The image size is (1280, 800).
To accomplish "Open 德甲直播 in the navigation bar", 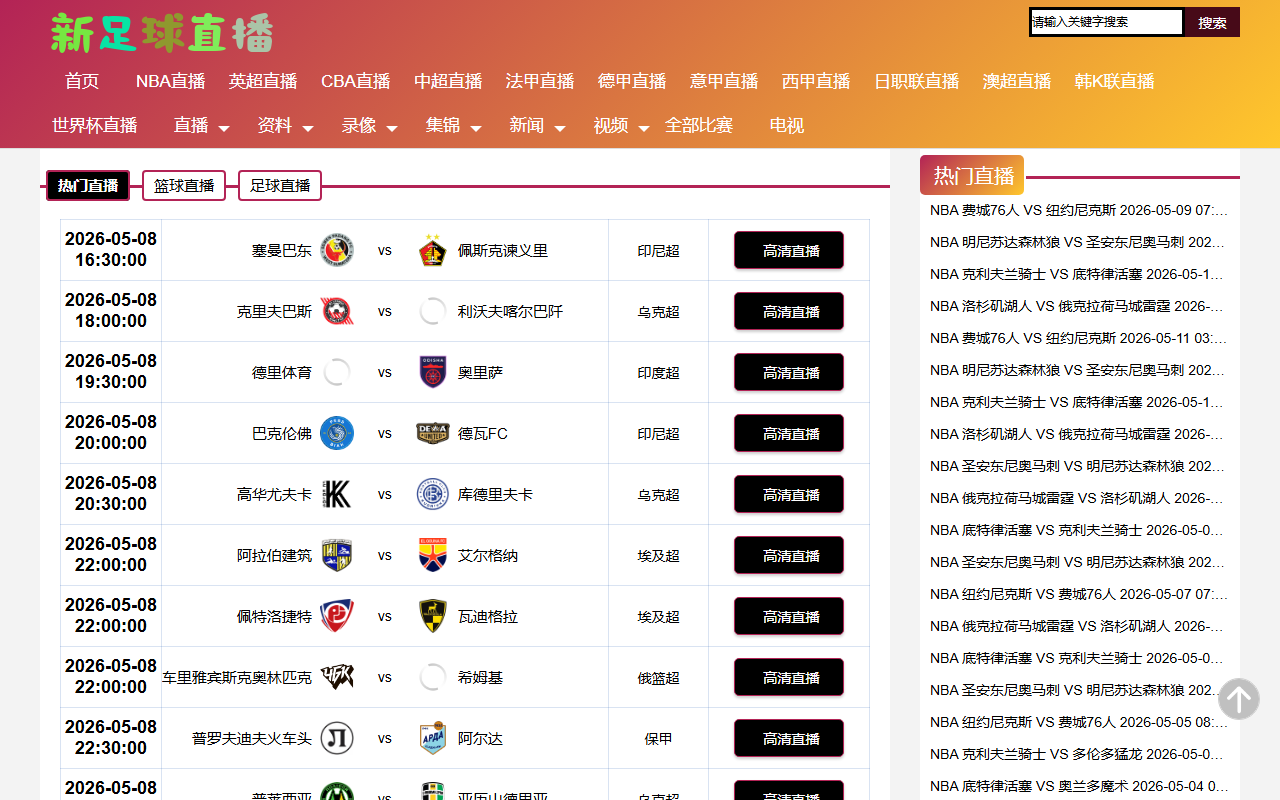I will [632, 81].
